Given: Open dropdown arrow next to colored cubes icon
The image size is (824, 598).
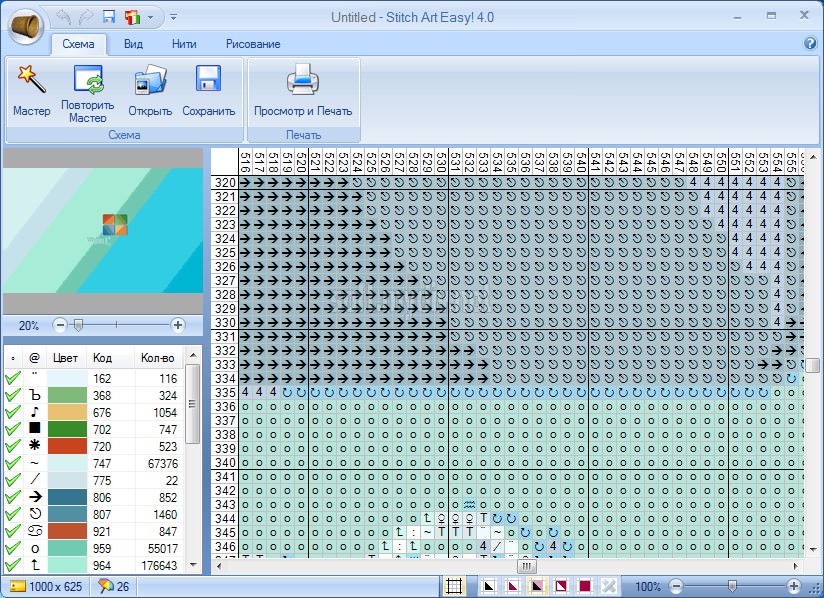Looking at the screenshot, I should (150, 17).
